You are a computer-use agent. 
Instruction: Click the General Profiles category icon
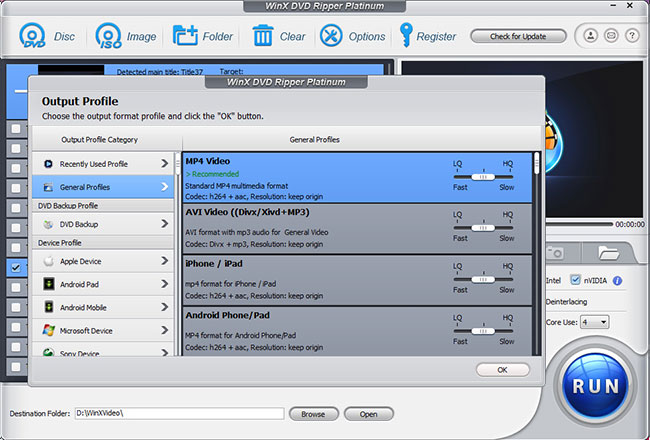point(49,187)
